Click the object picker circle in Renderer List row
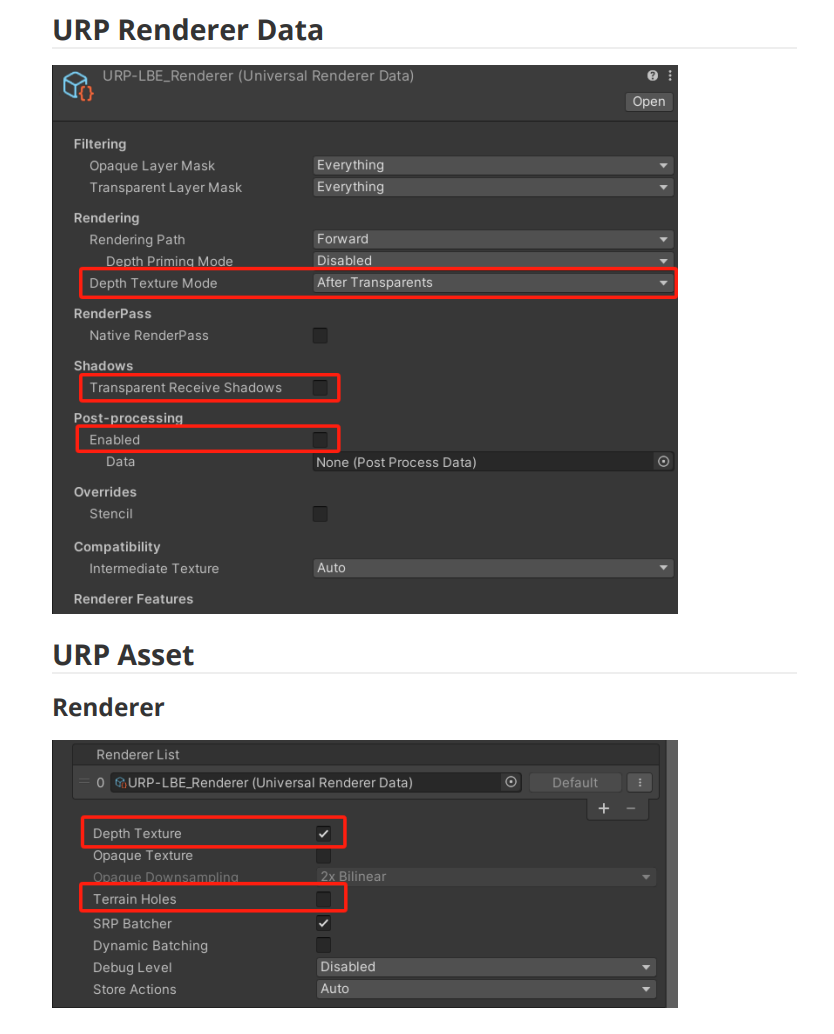834x1034 pixels. [511, 782]
